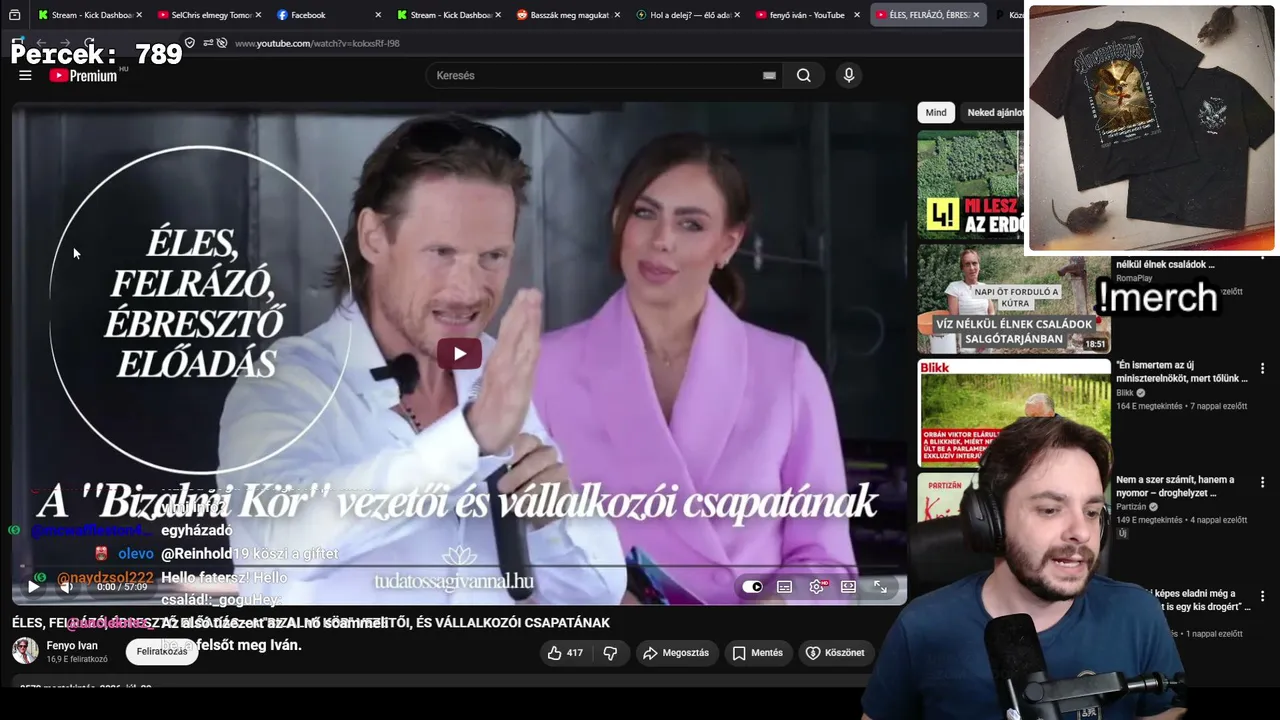The height and width of the screenshot is (720, 1280).
Task: Open more options for the Blikk video
Action: pos(1262,369)
